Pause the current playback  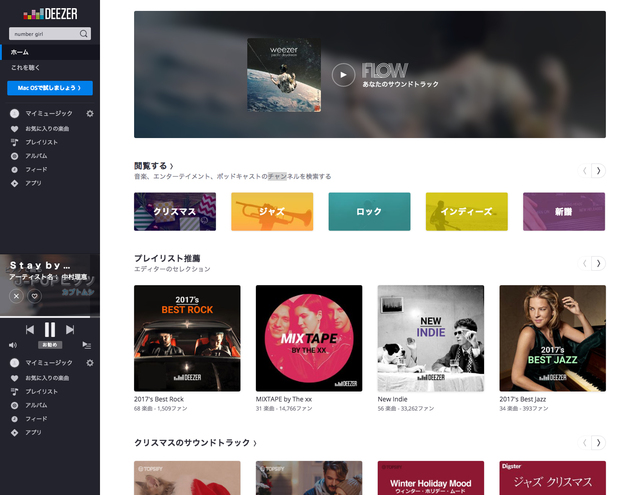50,330
